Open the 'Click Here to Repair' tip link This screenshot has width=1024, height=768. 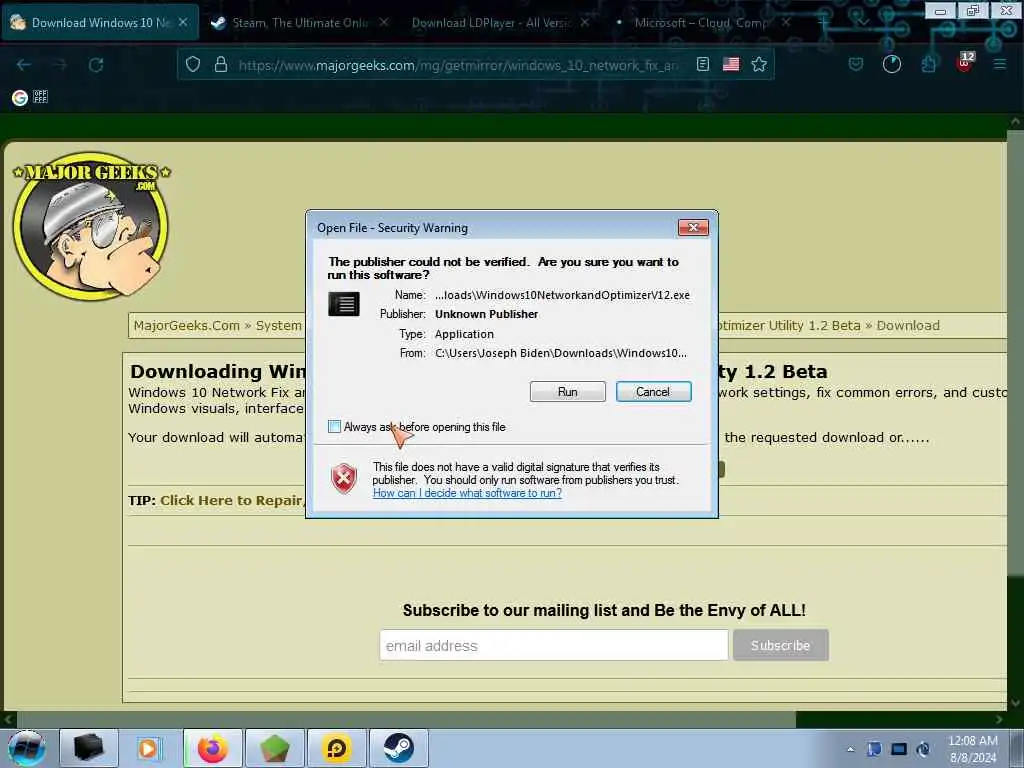click(x=231, y=500)
